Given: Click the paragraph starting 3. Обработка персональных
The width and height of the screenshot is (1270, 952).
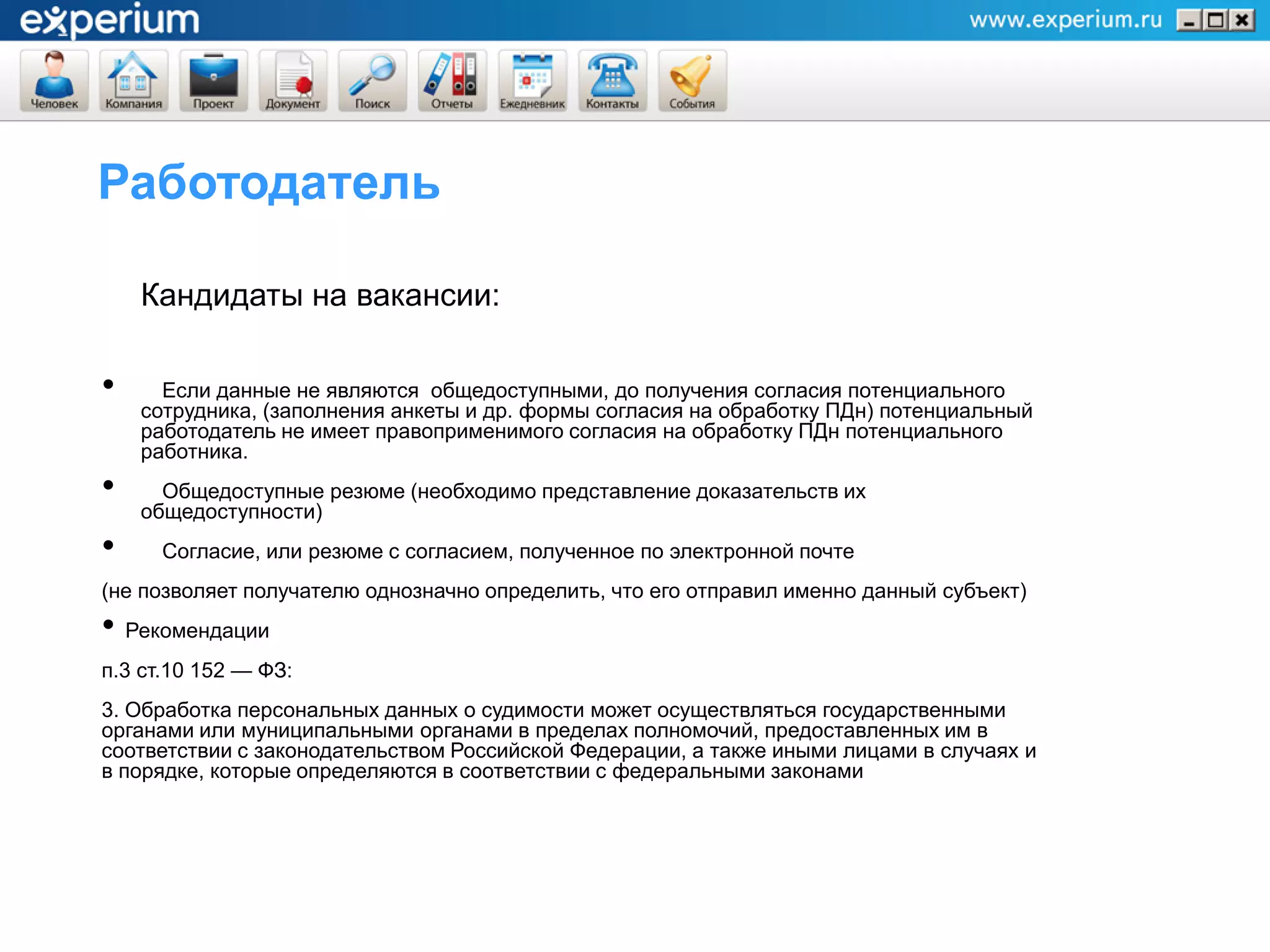Looking at the screenshot, I should (x=569, y=740).
